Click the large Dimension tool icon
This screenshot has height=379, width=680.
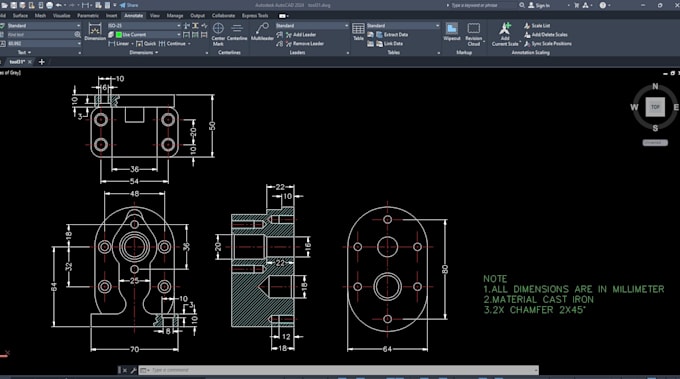pos(95,32)
